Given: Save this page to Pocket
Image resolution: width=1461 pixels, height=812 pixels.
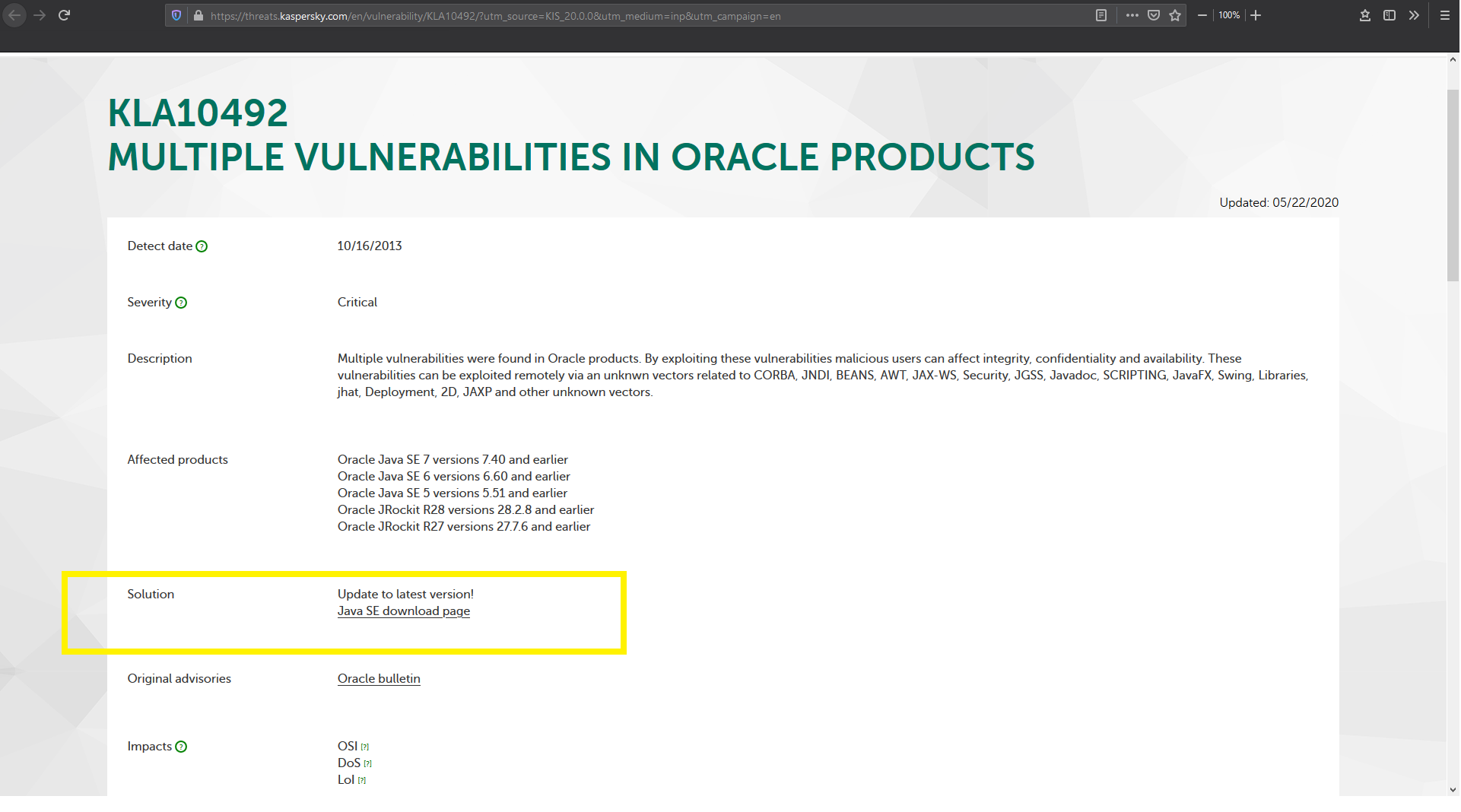Looking at the screenshot, I should pyautogui.click(x=1154, y=15).
